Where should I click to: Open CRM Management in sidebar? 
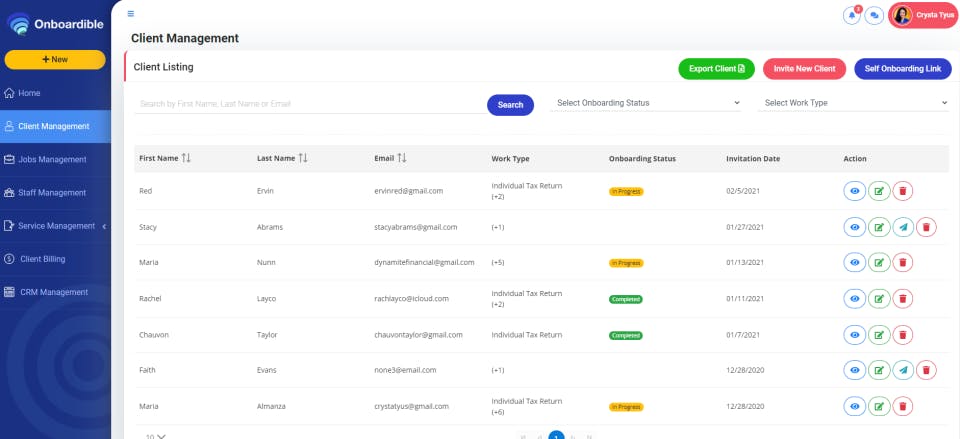(x=55, y=292)
